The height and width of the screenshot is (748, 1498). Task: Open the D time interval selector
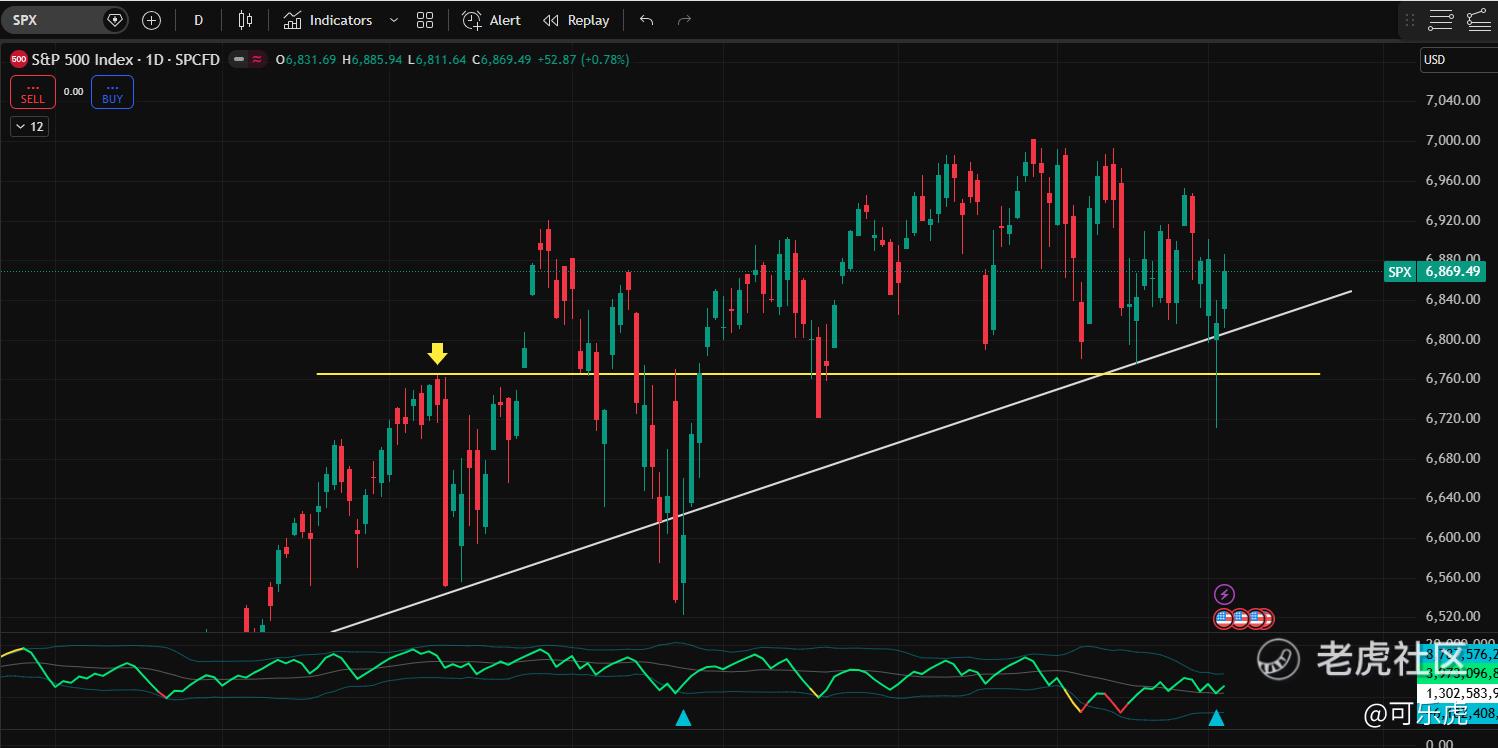(199, 20)
